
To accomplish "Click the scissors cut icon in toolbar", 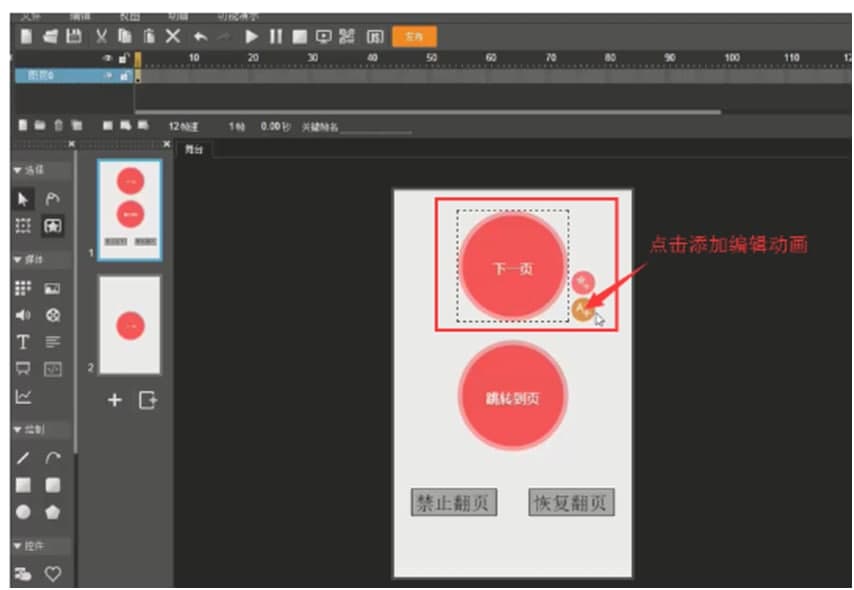I will pyautogui.click(x=101, y=36).
